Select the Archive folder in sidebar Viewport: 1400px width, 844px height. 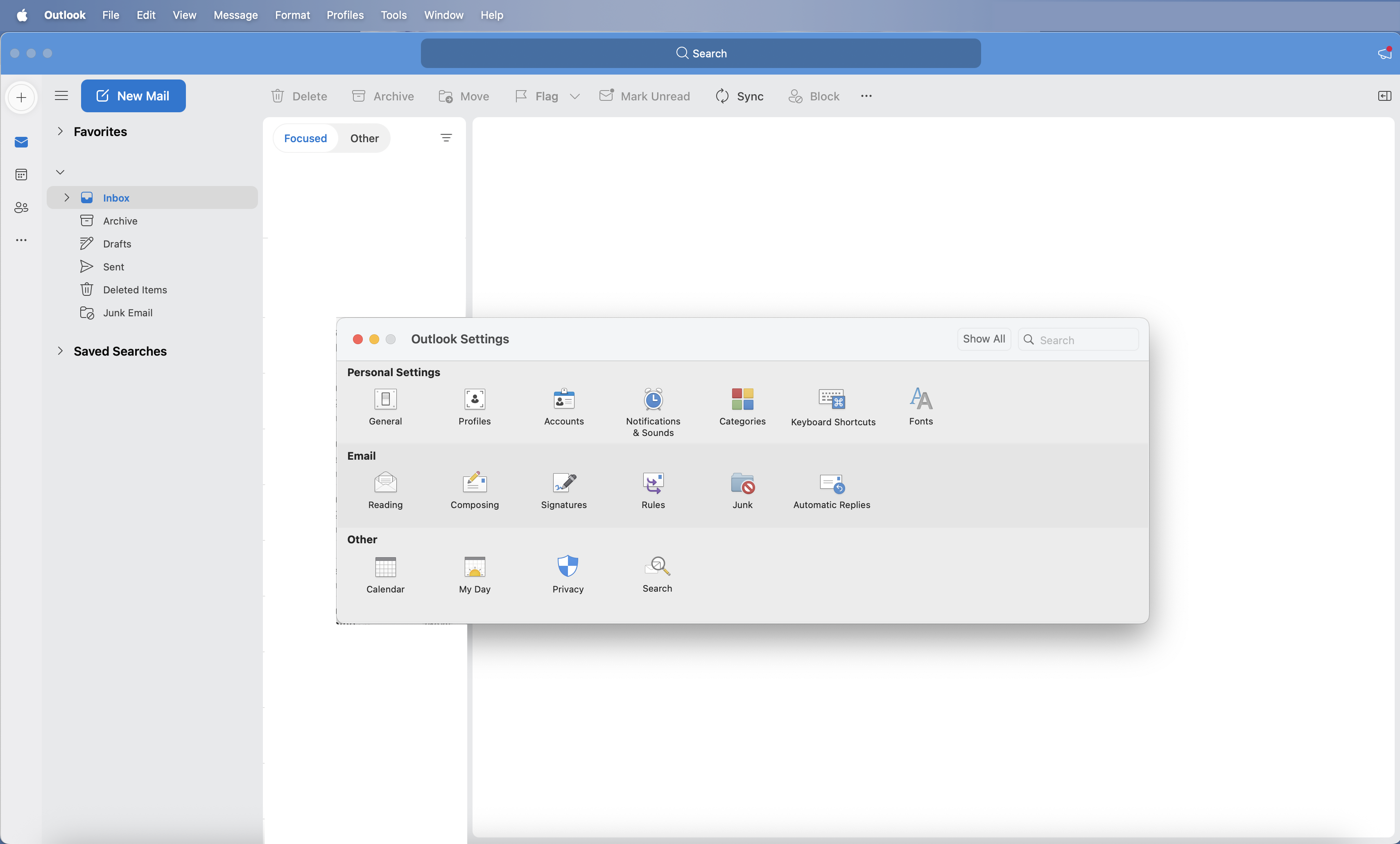pos(152,220)
